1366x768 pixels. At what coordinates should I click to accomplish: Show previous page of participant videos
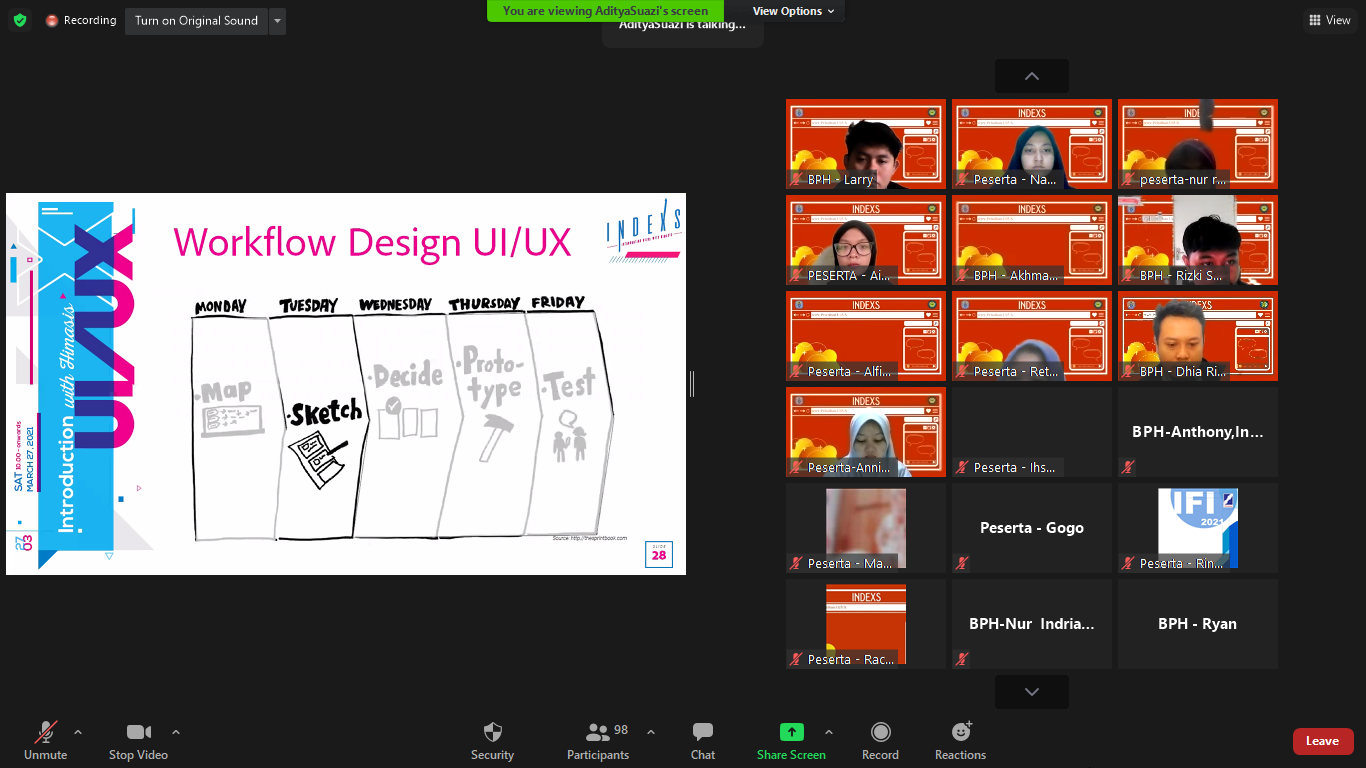coord(1032,76)
